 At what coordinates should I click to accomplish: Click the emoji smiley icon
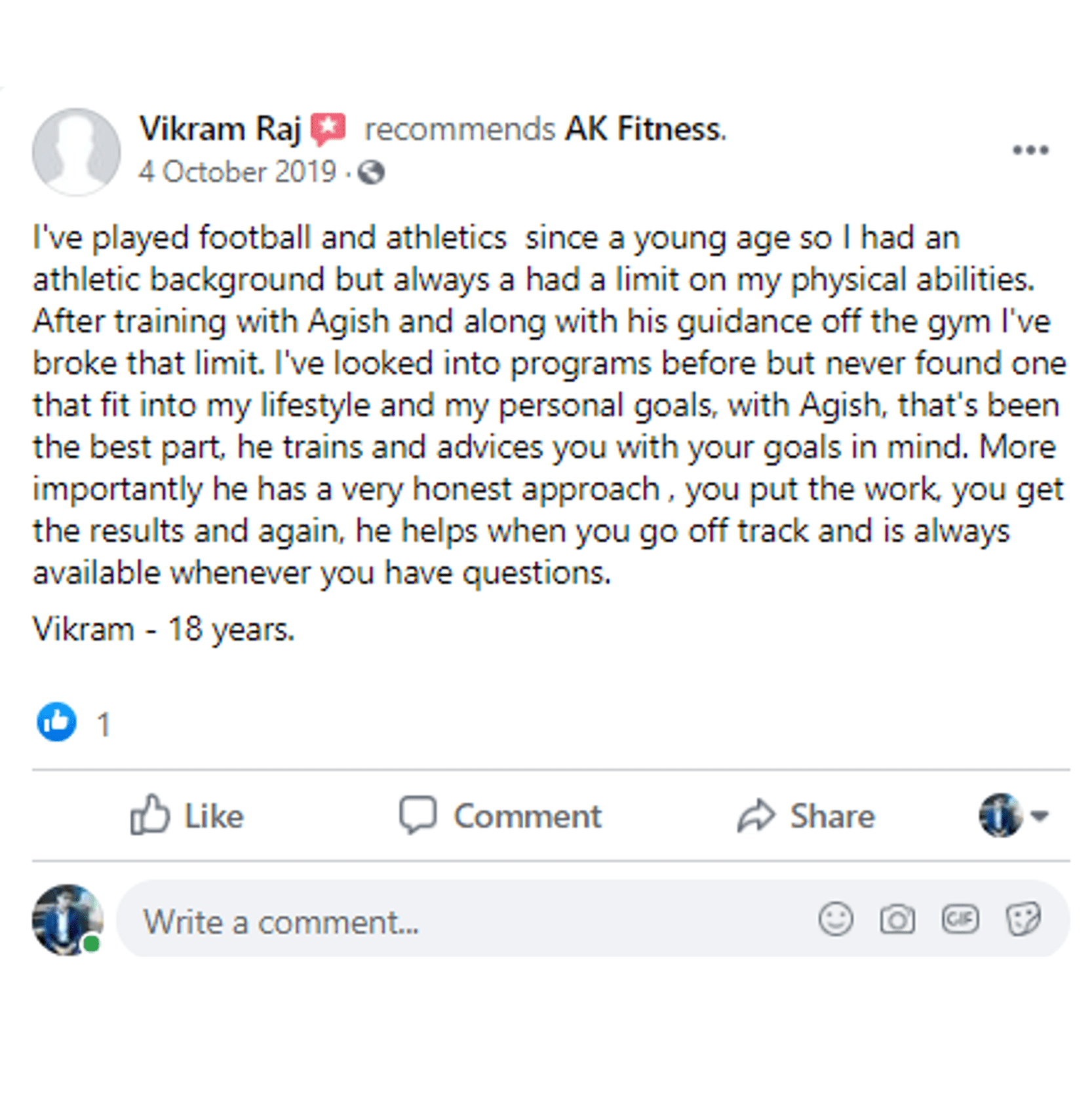click(x=836, y=919)
